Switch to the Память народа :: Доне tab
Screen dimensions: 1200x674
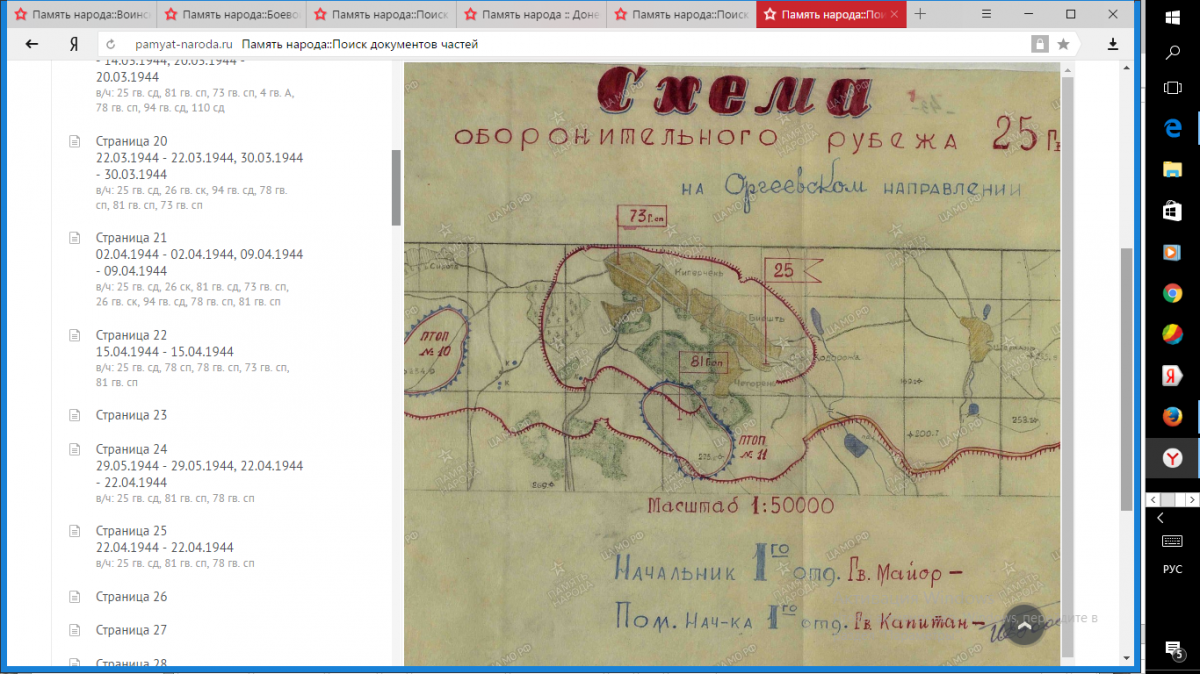click(530, 15)
